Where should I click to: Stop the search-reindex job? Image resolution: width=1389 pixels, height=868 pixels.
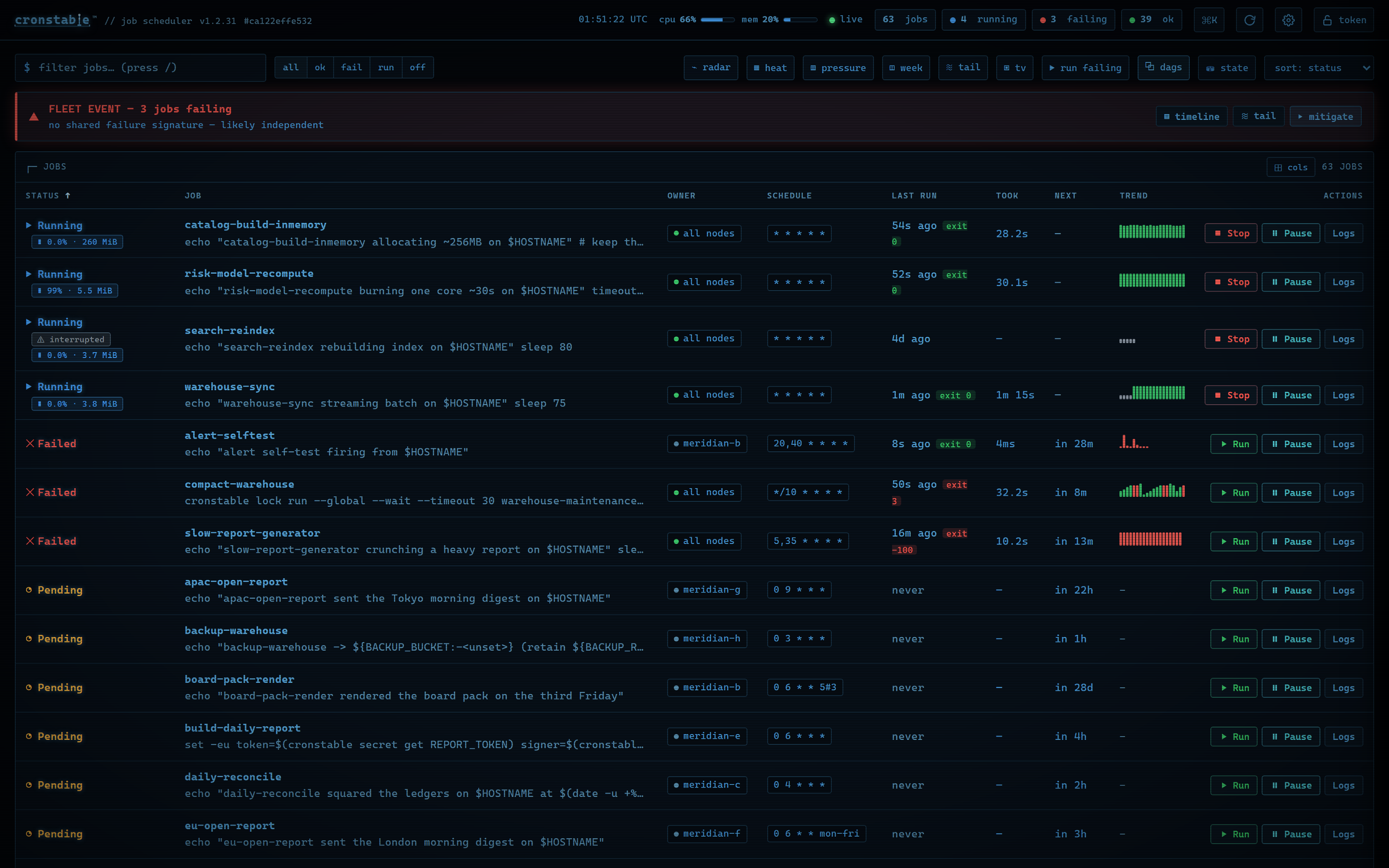[1231, 339]
